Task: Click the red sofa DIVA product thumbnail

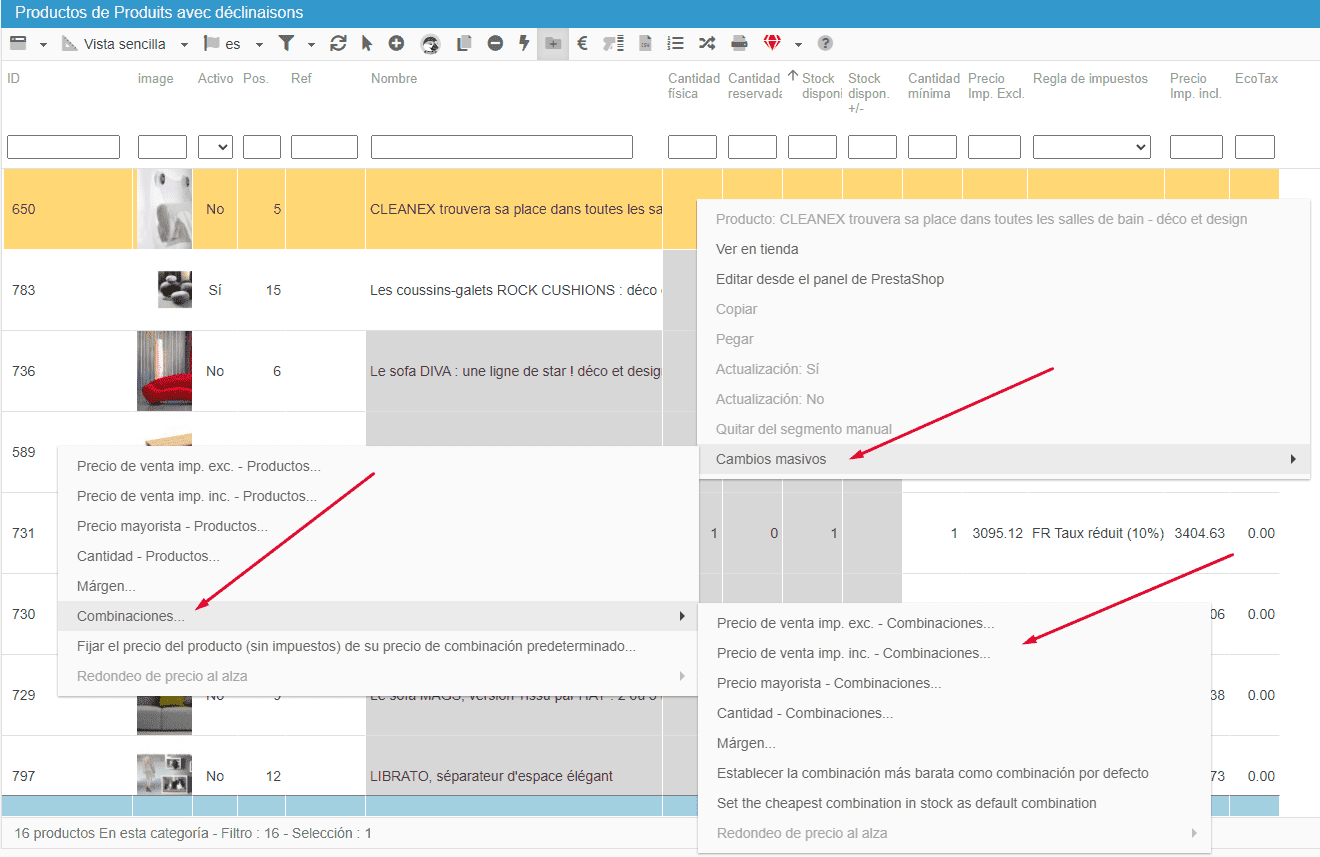Action: click(x=164, y=371)
